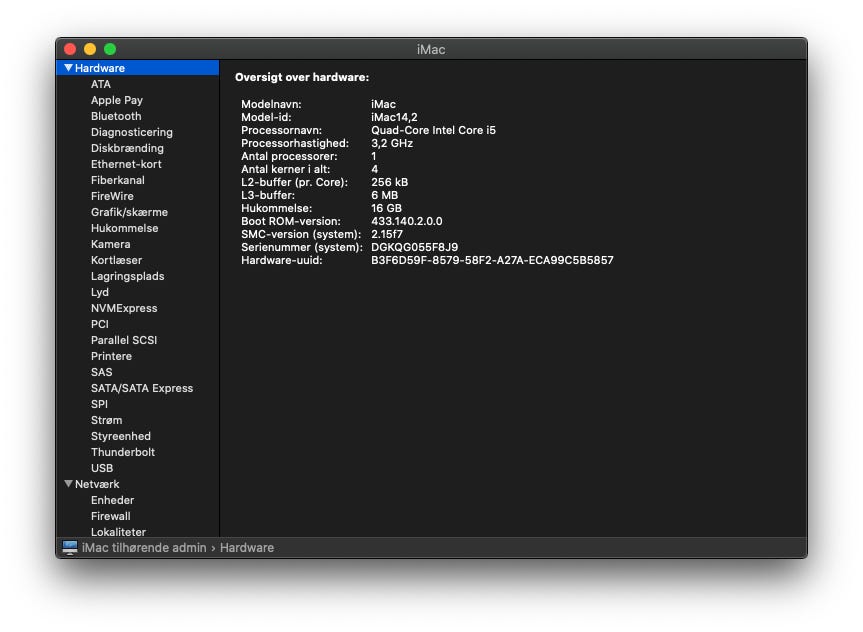
Task: Open the Firewall entry under Netværk
Action: tap(110, 516)
